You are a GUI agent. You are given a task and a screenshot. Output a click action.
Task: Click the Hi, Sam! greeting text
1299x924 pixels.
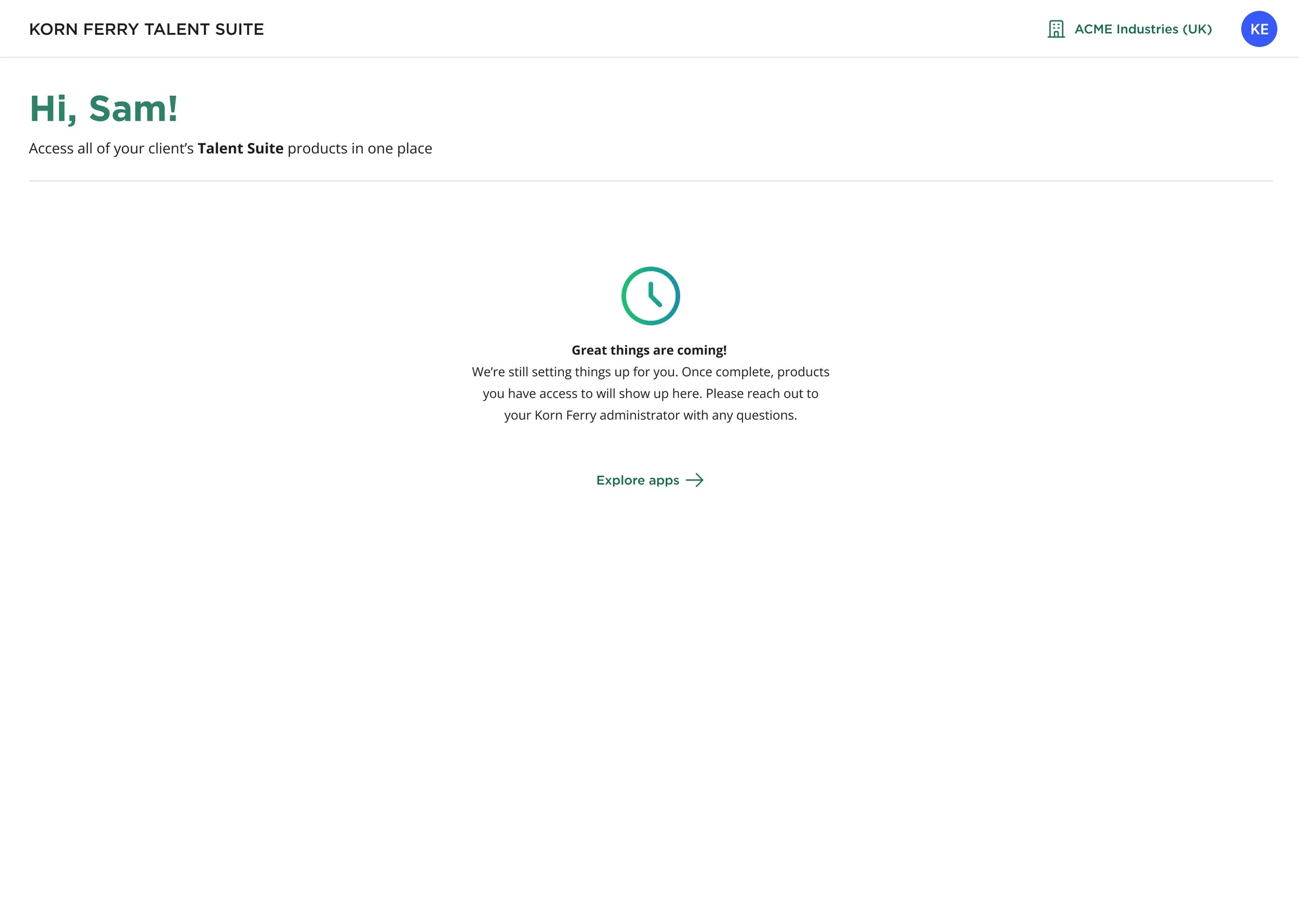(103, 109)
